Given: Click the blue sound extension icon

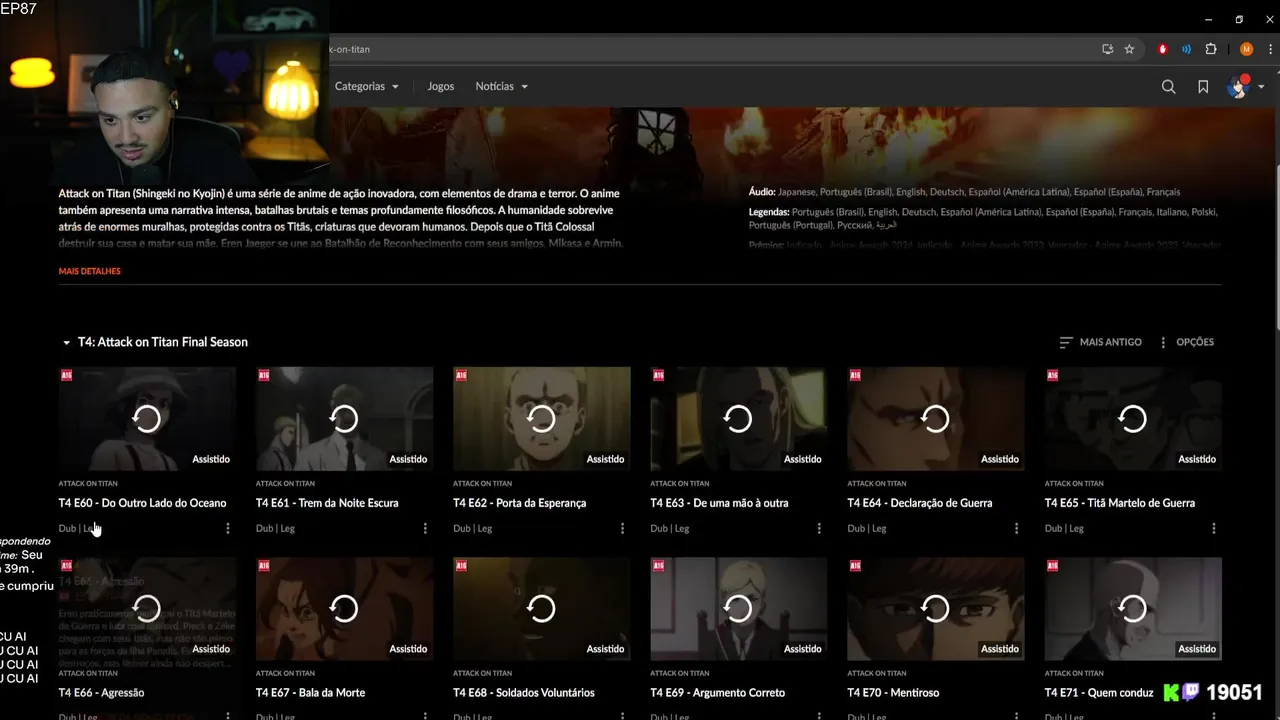Looking at the screenshot, I should (x=1186, y=49).
